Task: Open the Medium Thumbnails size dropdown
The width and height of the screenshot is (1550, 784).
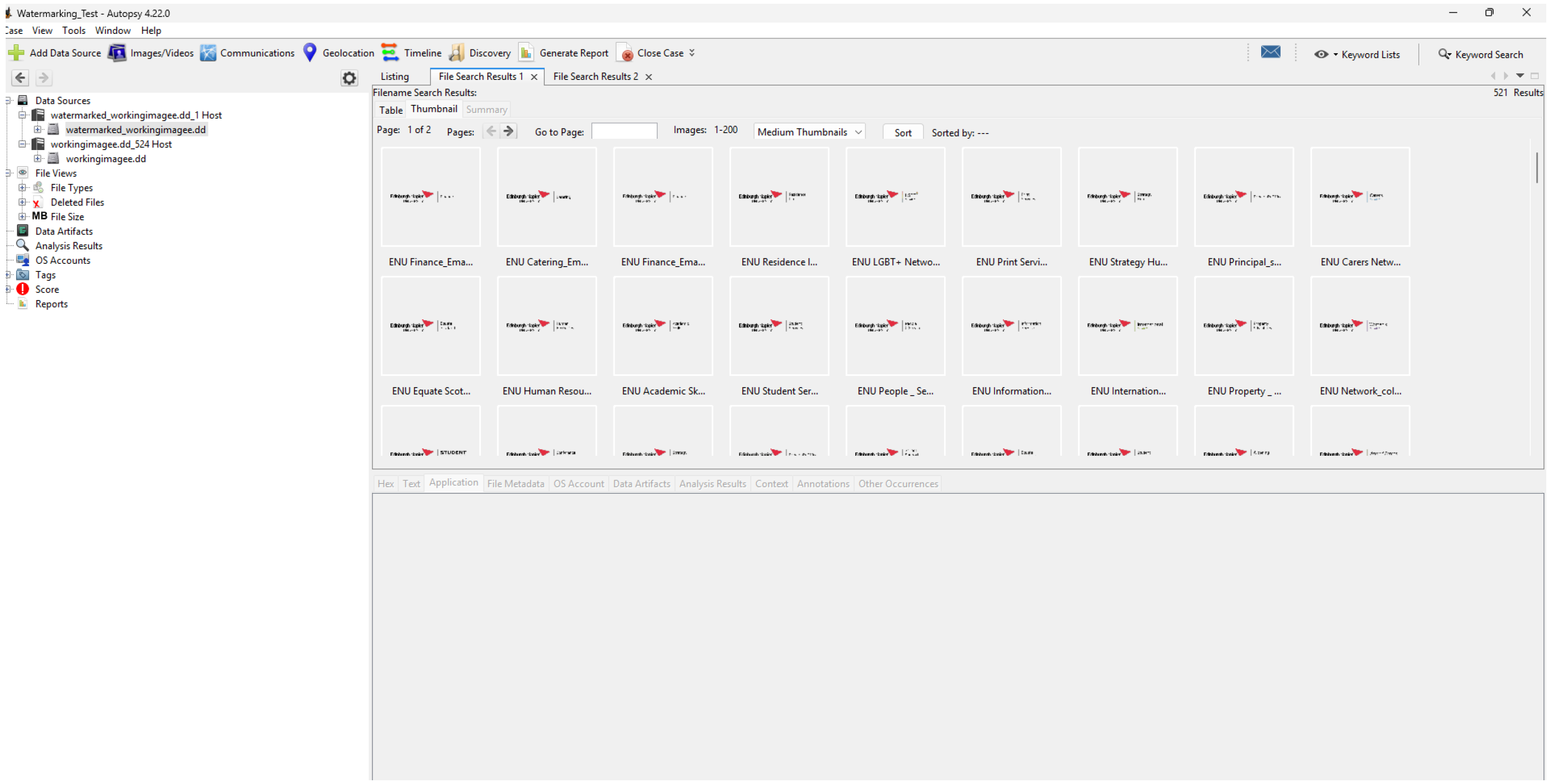Action: pyautogui.click(x=809, y=132)
